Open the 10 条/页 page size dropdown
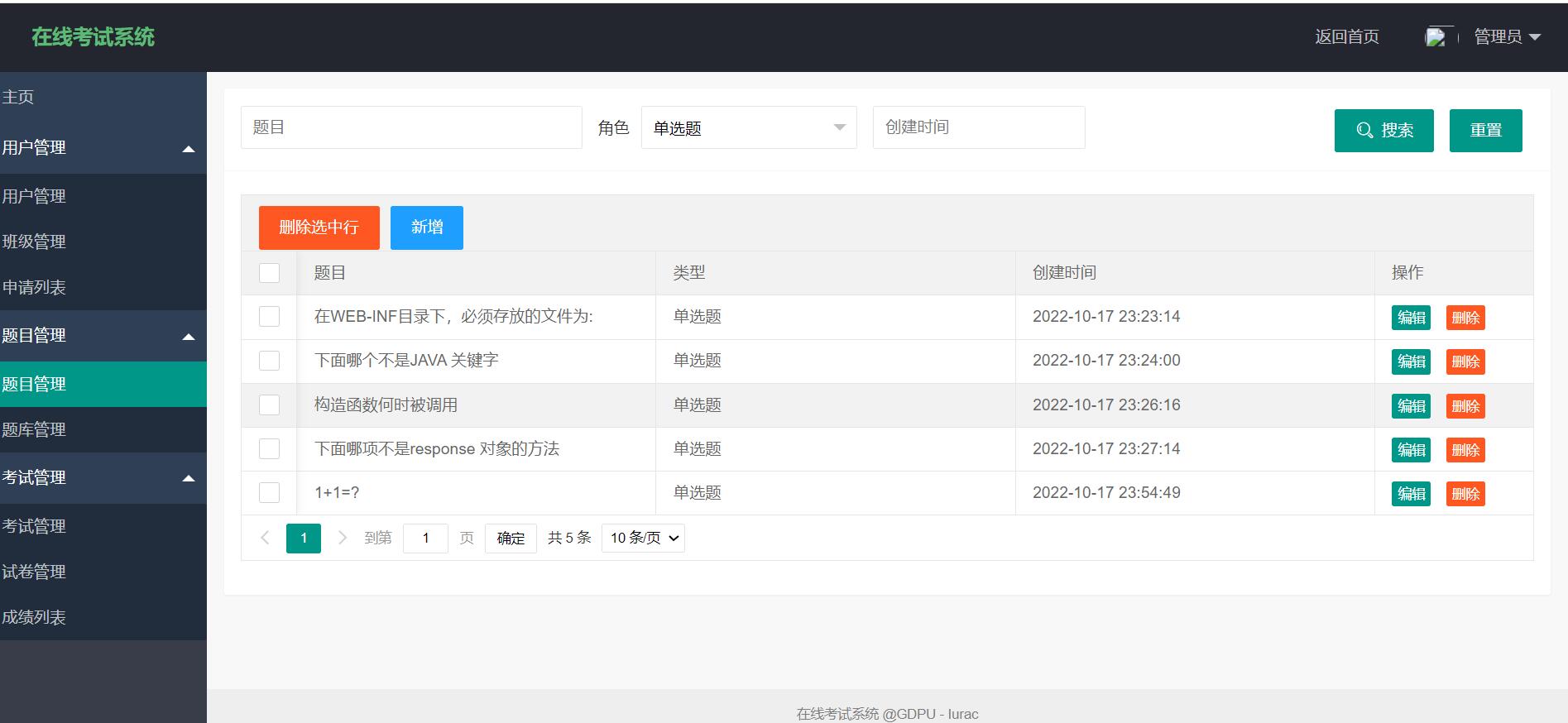This screenshot has width=1568, height=723. coord(643,538)
